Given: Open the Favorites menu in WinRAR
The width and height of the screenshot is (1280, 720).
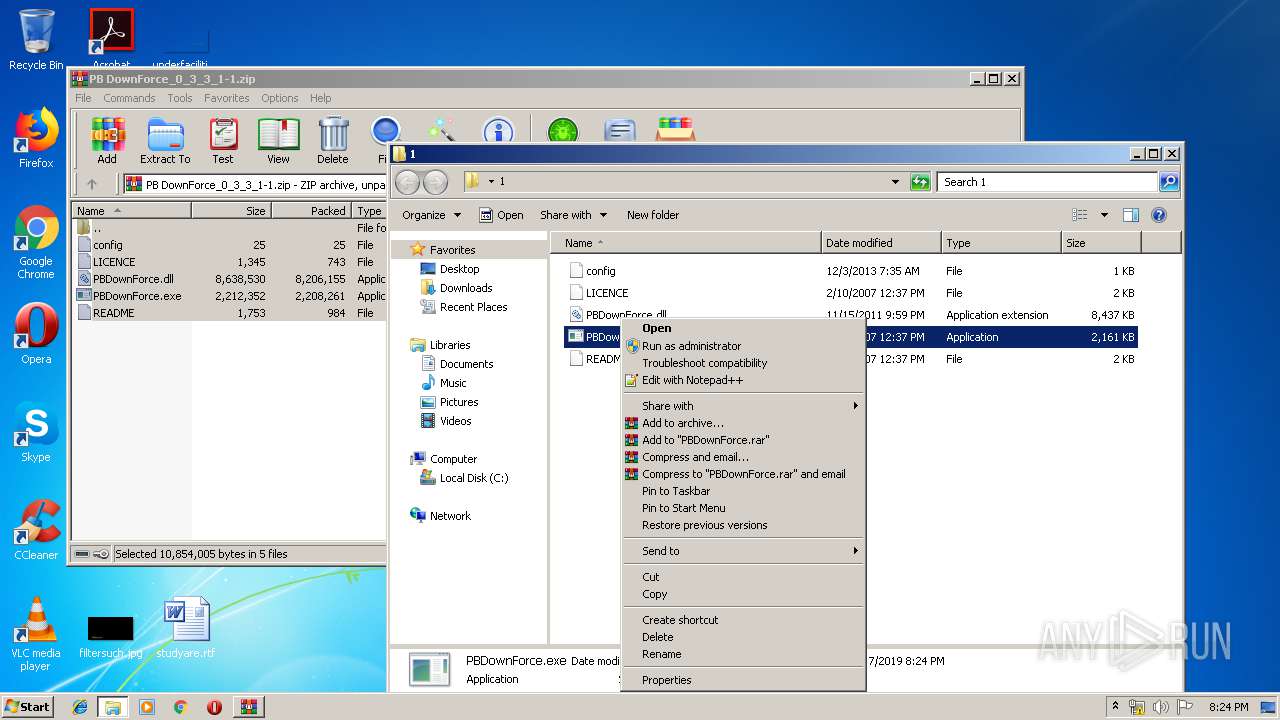Looking at the screenshot, I should tap(227, 98).
